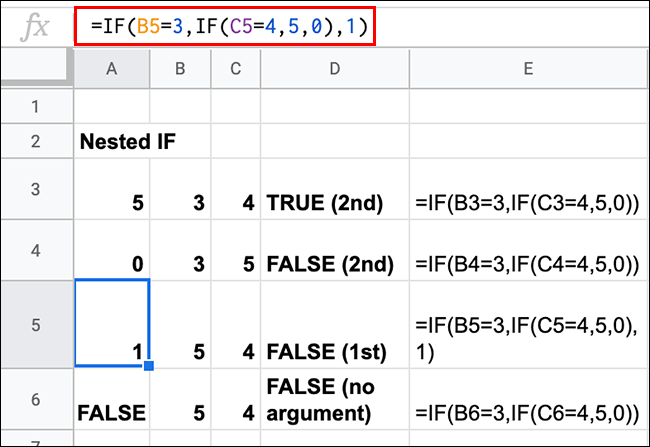Select row 3 header
The width and height of the screenshot is (650, 447).
(x=36, y=189)
